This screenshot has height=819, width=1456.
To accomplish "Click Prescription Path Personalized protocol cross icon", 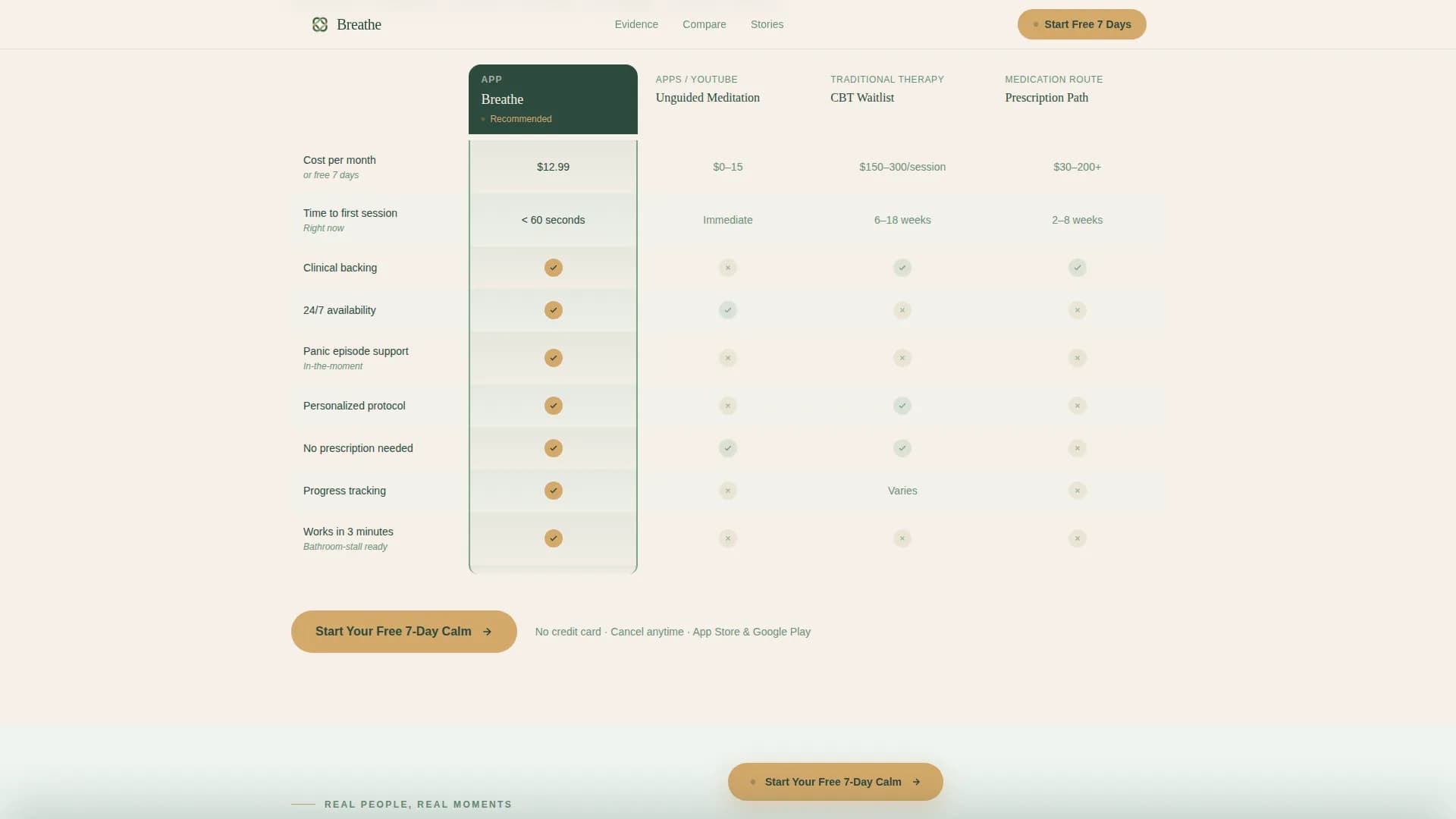I will click(1077, 406).
